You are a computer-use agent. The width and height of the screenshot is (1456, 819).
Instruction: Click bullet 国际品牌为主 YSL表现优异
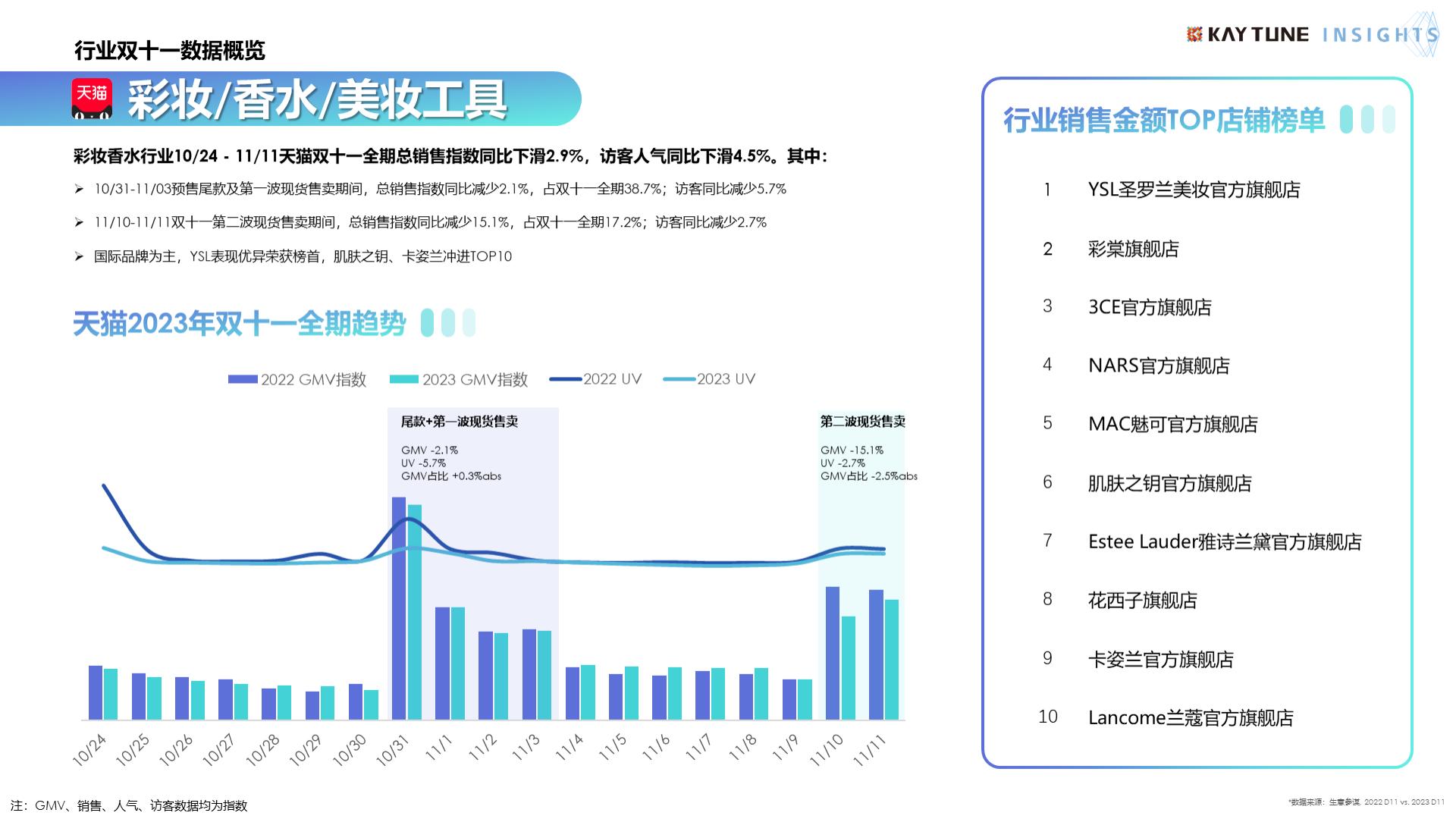[303, 256]
